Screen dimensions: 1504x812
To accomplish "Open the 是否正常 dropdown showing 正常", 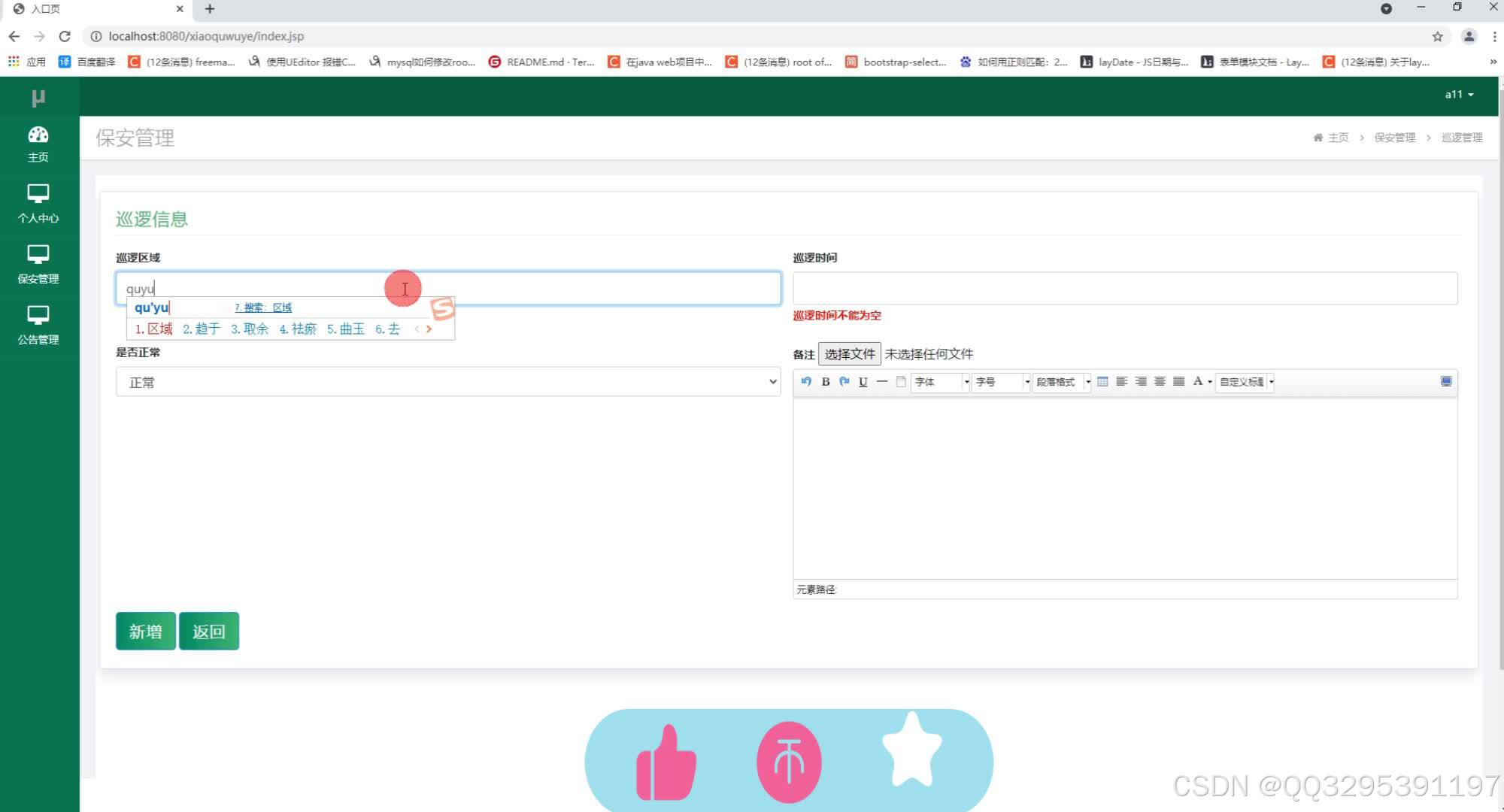I will tap(448, 382).
